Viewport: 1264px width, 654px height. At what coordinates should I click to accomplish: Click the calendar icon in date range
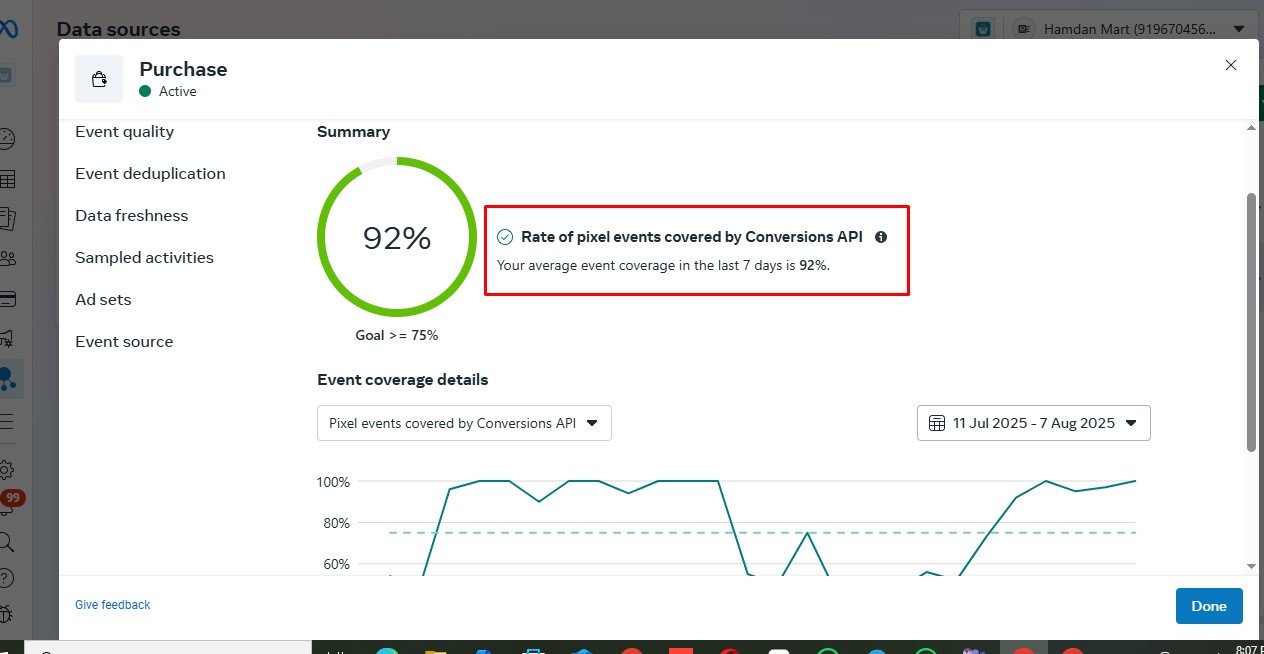[x=937, y=423]
